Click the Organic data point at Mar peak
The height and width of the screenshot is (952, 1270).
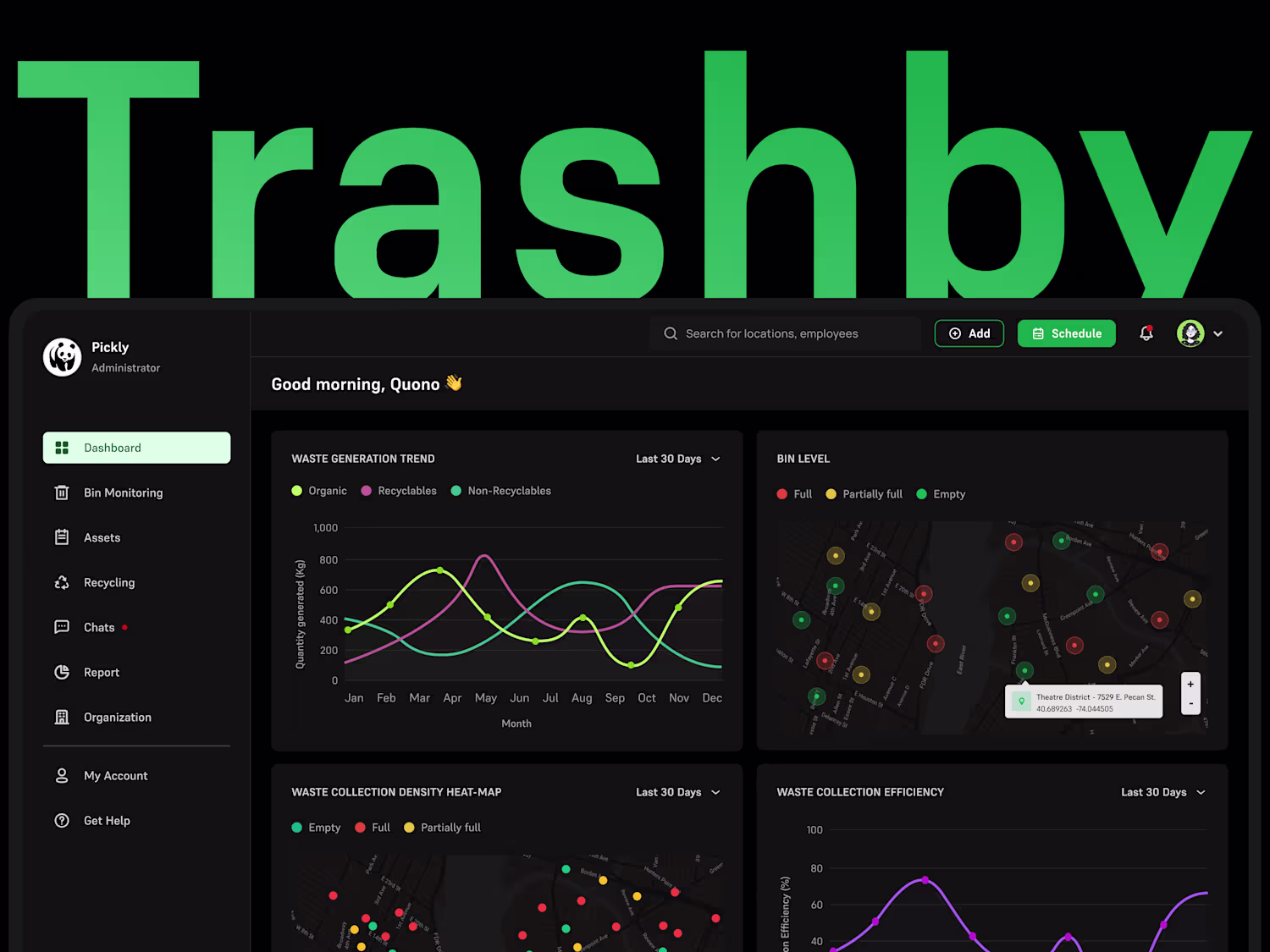coord(439,570)
